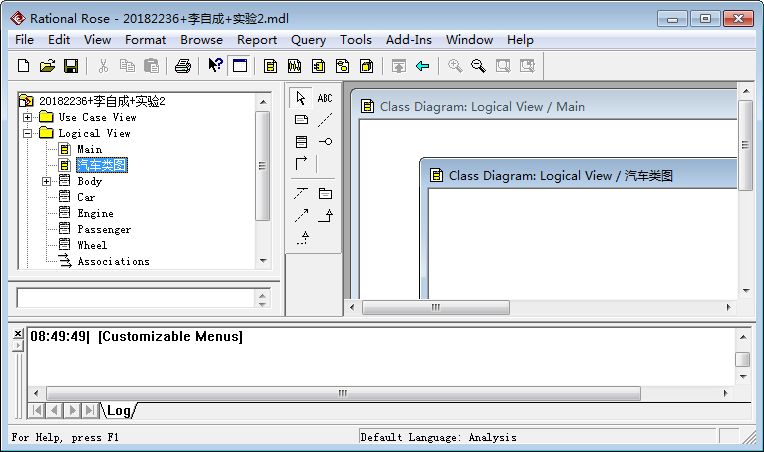Click the diagram area horizontal scrollbar thumb
The width and height of the screenshot is (764, 452).
coord(436,307)
